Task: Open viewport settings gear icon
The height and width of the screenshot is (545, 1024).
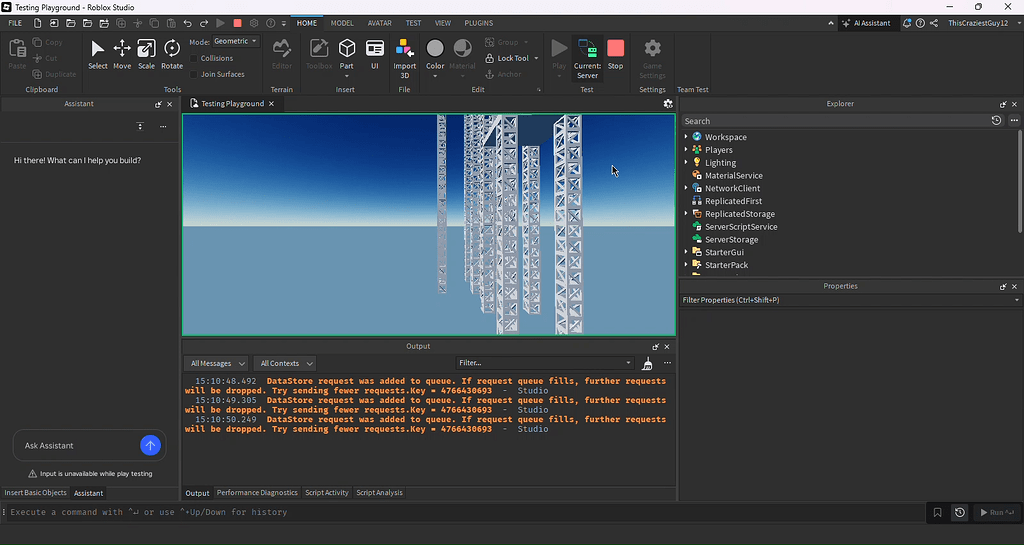Action: coord(668,104)
